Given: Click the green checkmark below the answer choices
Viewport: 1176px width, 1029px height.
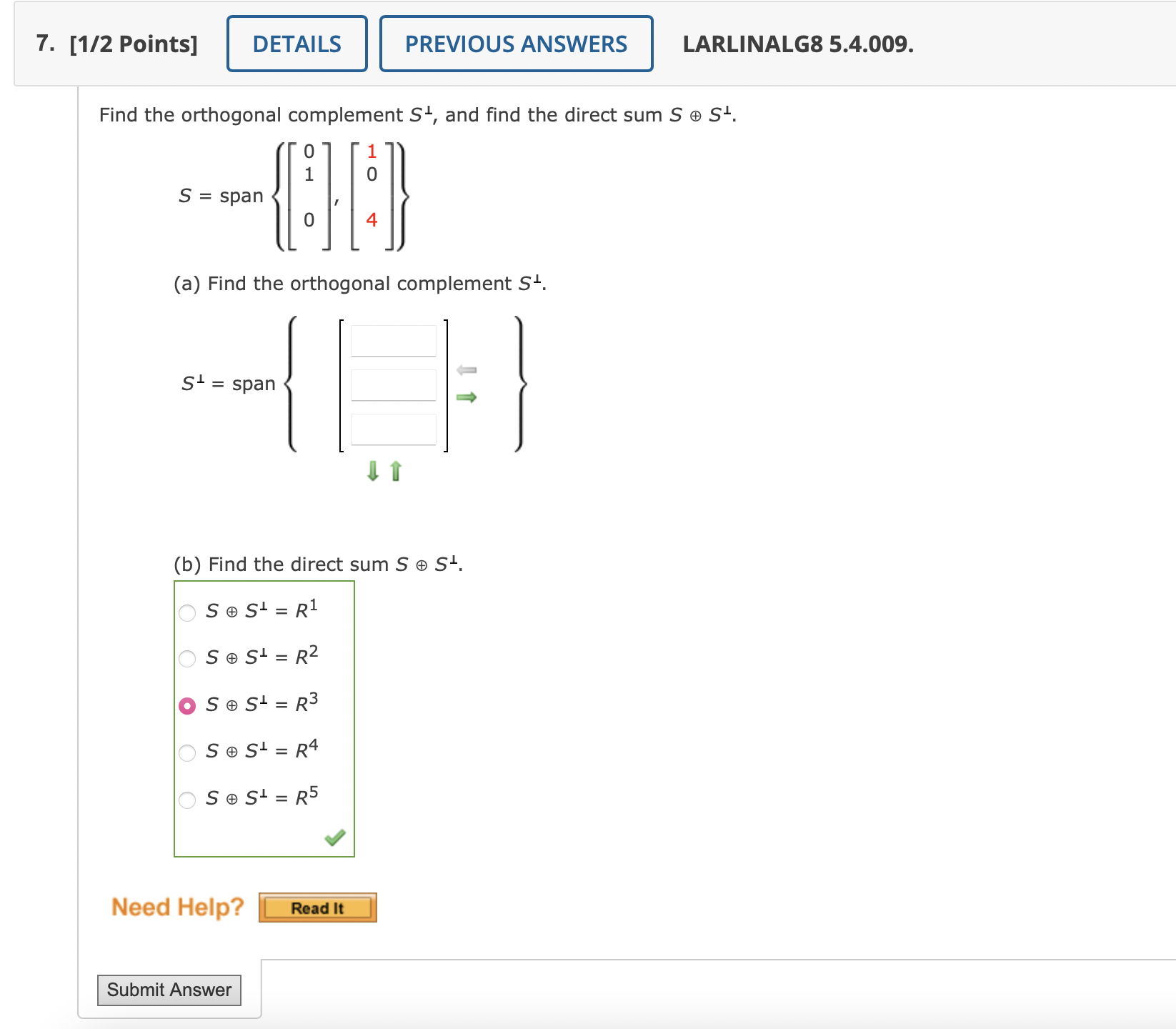Looking at the screenshot, I should pos(336,837).
